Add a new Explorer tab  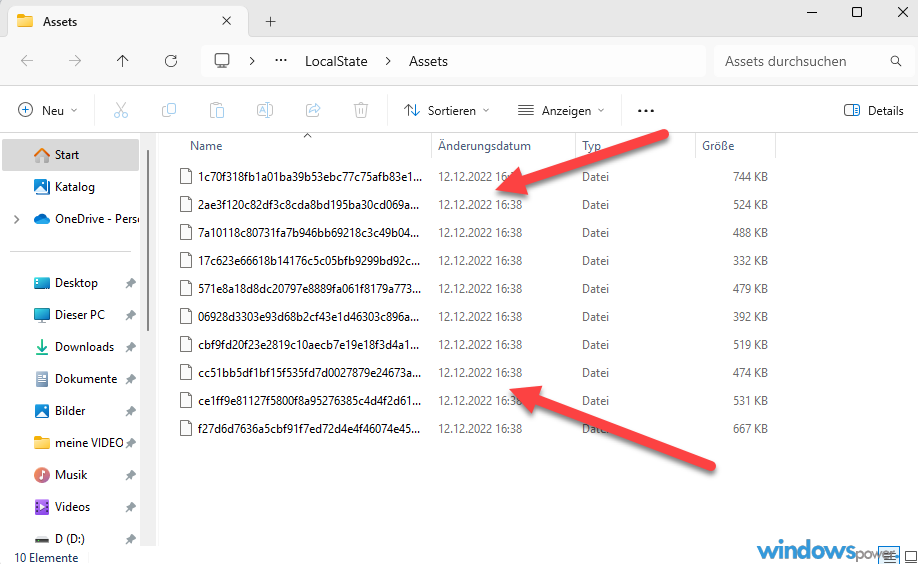[270, 22]
